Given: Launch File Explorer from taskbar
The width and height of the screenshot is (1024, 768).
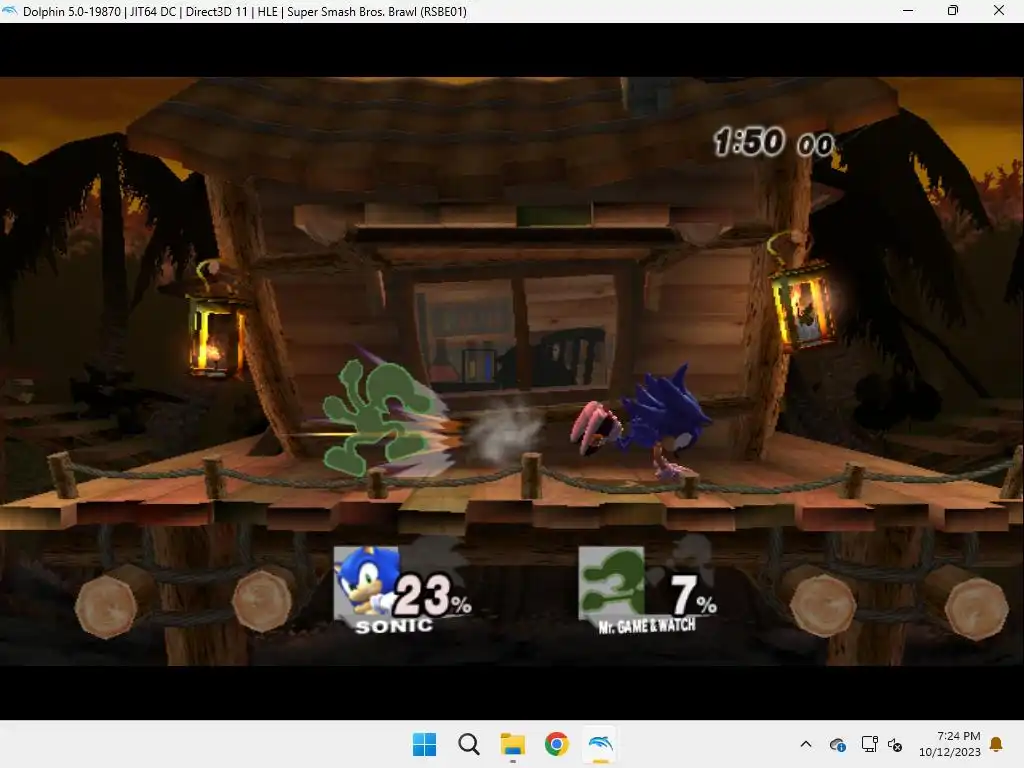Looking at the screenshot, I should point(513,744).
